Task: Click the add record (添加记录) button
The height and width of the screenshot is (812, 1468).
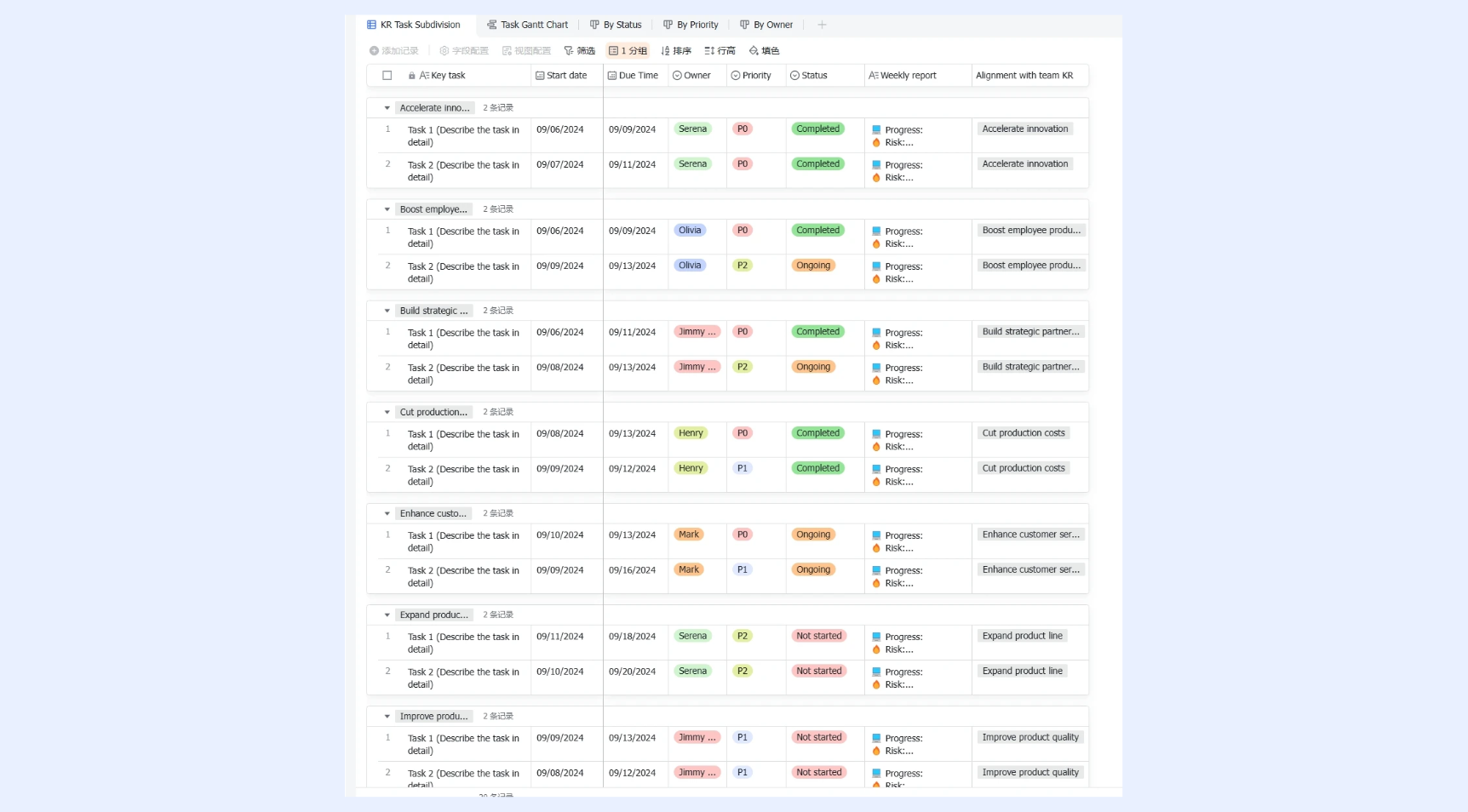Action: coord(393,51)
